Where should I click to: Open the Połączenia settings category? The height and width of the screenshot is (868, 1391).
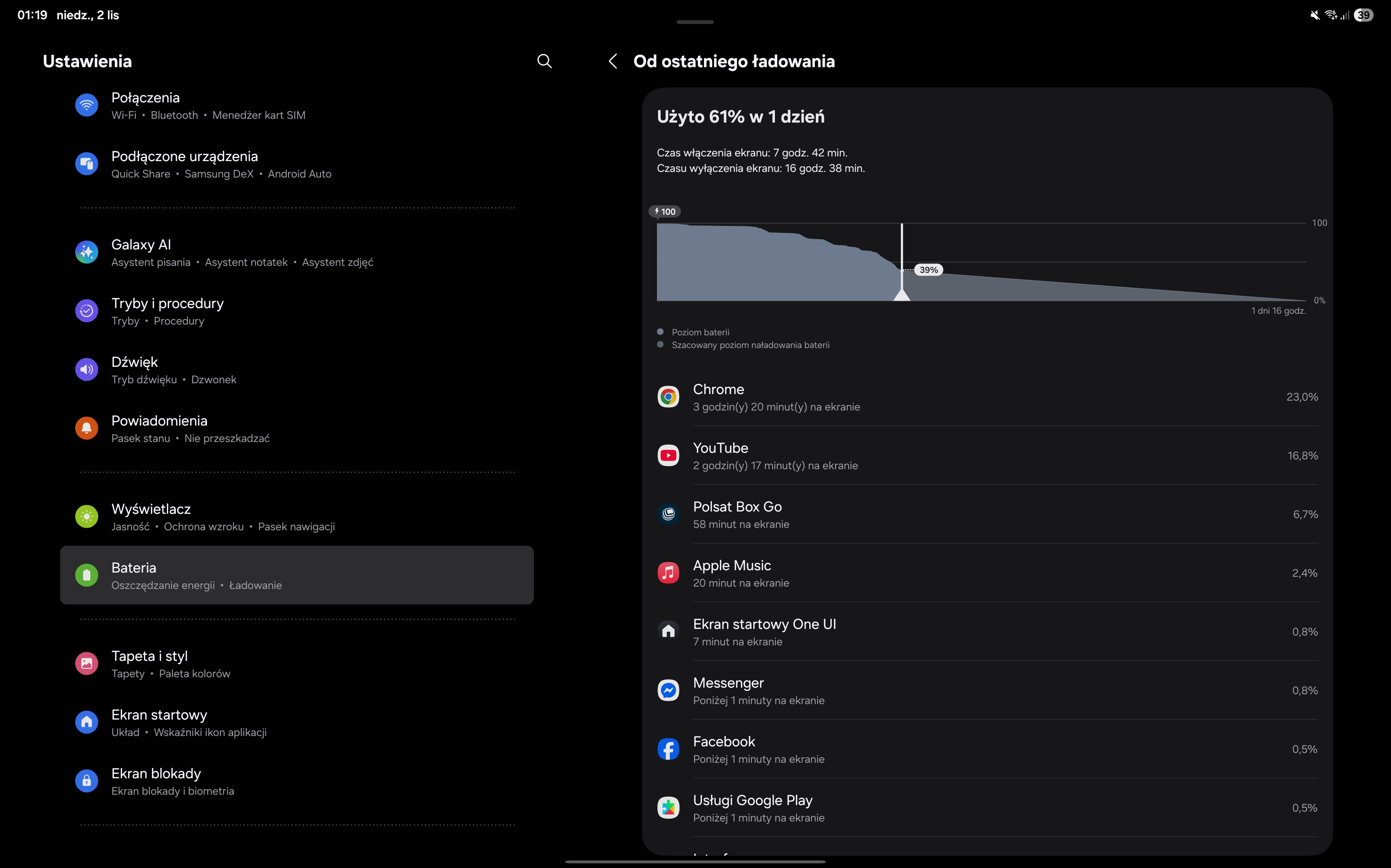point(297,106)
